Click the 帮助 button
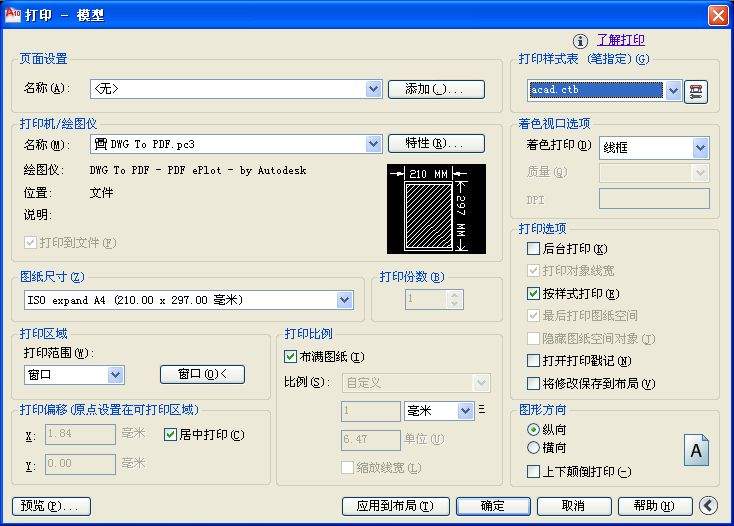The width and height of the screenshot is (734, 526). point(655,506)
